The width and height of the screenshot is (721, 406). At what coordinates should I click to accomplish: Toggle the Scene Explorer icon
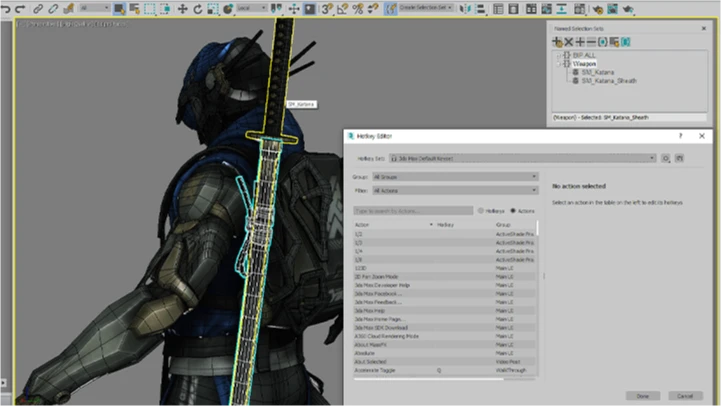tap(498, 8)
